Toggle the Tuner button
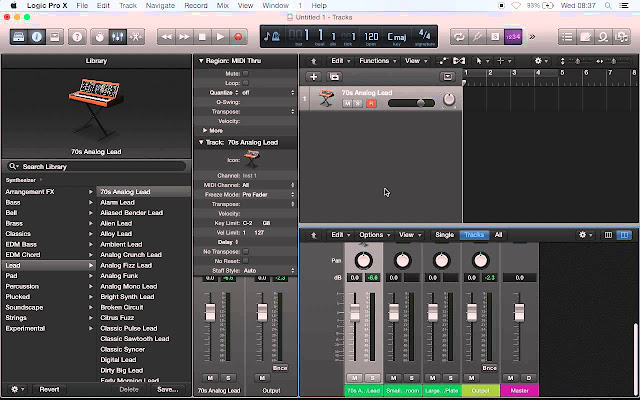This screenshot has width=640, height=400. point(477,37)
